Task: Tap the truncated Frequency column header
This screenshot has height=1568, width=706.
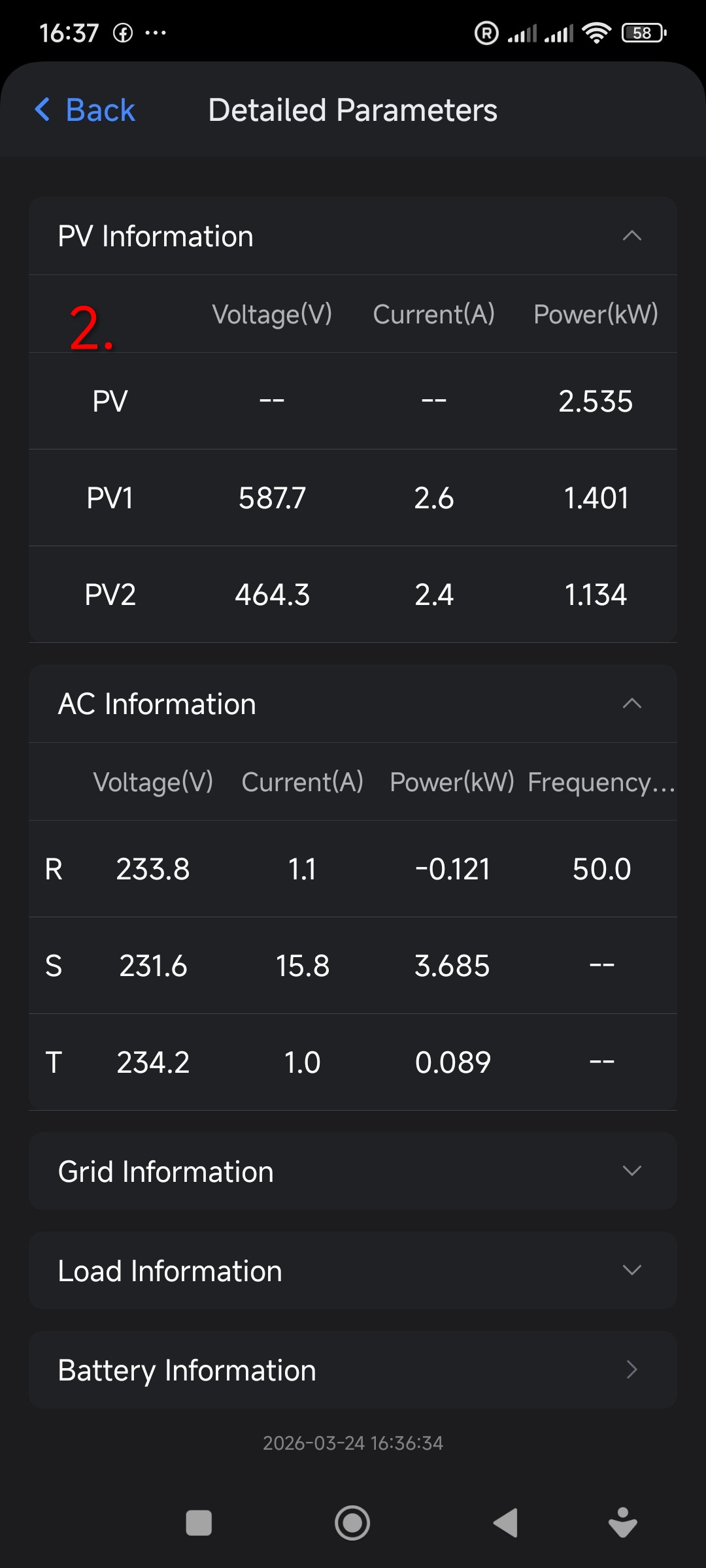Action: point(601,782)
